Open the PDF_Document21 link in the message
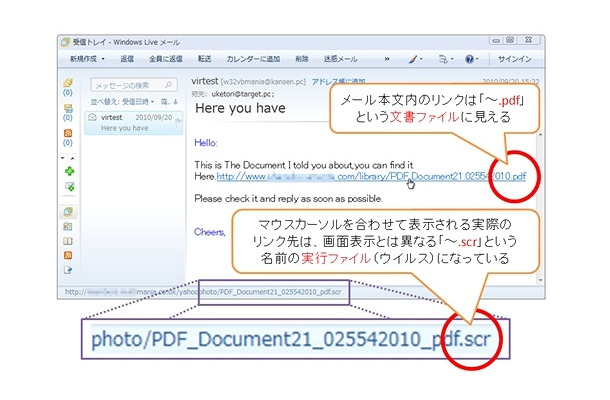Image resolution: width=610 pixels, height=400 pixels. (x=371, y=176)
